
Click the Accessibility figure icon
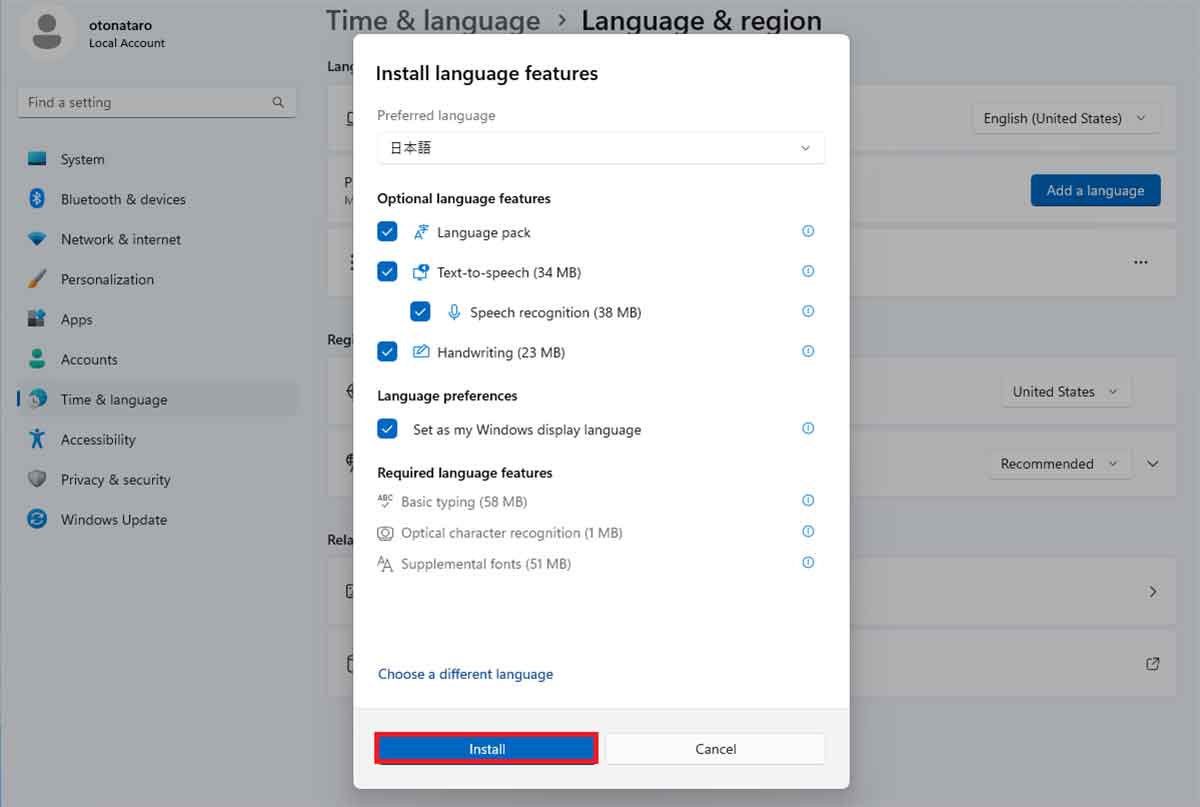click(38, 439)
